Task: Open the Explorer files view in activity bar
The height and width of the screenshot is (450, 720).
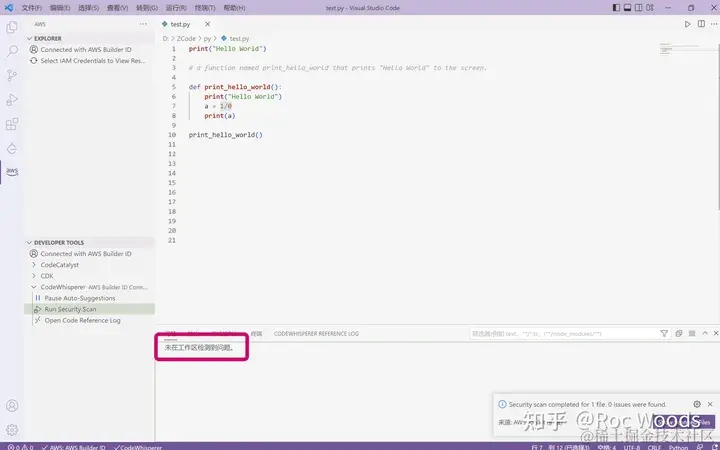Action: click(12, 28)
